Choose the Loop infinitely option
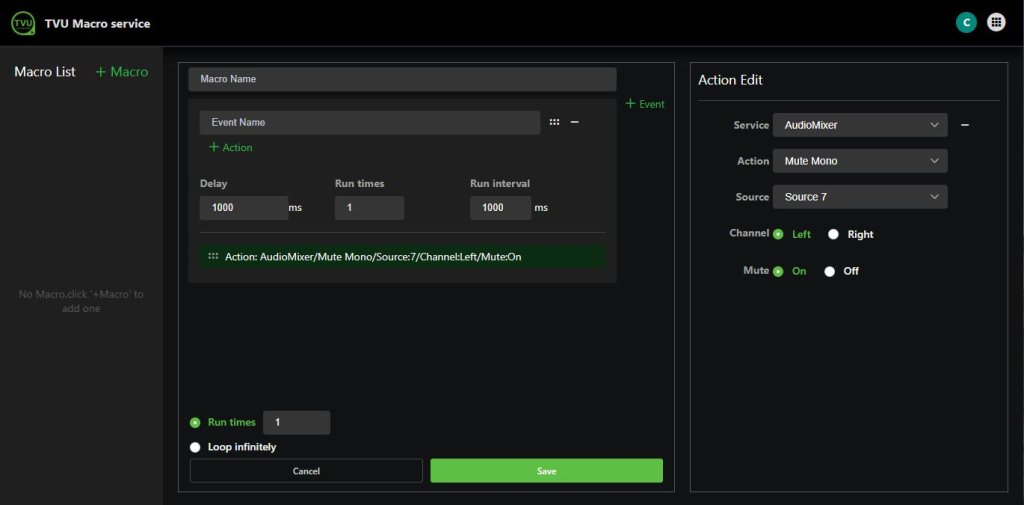1024x505 pixels. 196,447
